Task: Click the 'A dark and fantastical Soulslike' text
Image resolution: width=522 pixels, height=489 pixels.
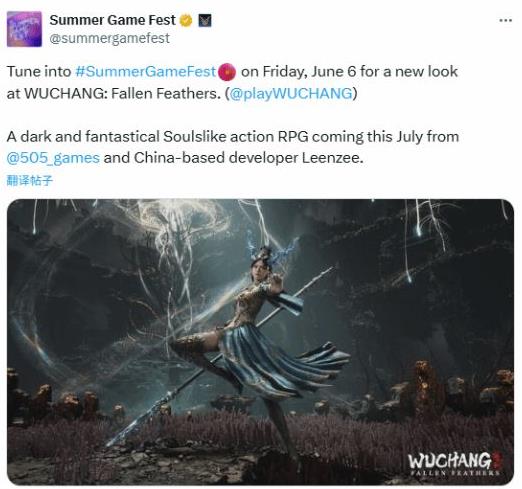Action: [117, 136]
